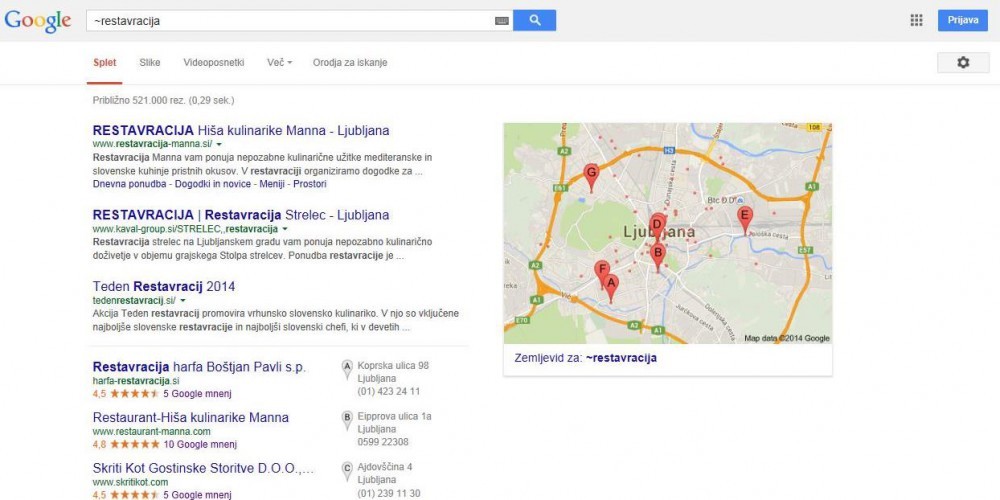The image size is (1000, 500).
Task: Click map pin E
Action: pyautogui.click(x=744, y=220)
